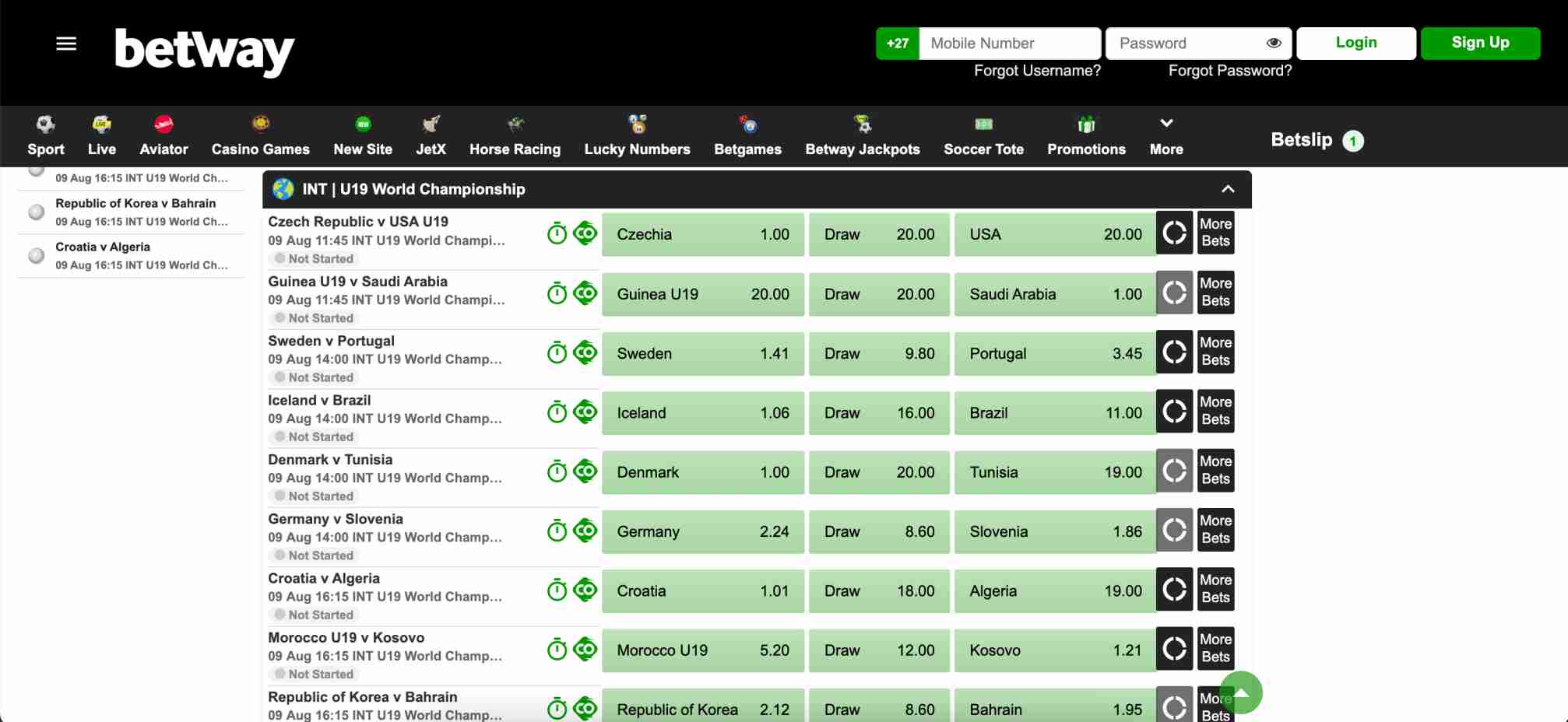Screen dimensions: 1568x722
Task: Click stopwatch icon for Czech Republic v USA U19
Action: pyautogui.click(x=557, y=233)
